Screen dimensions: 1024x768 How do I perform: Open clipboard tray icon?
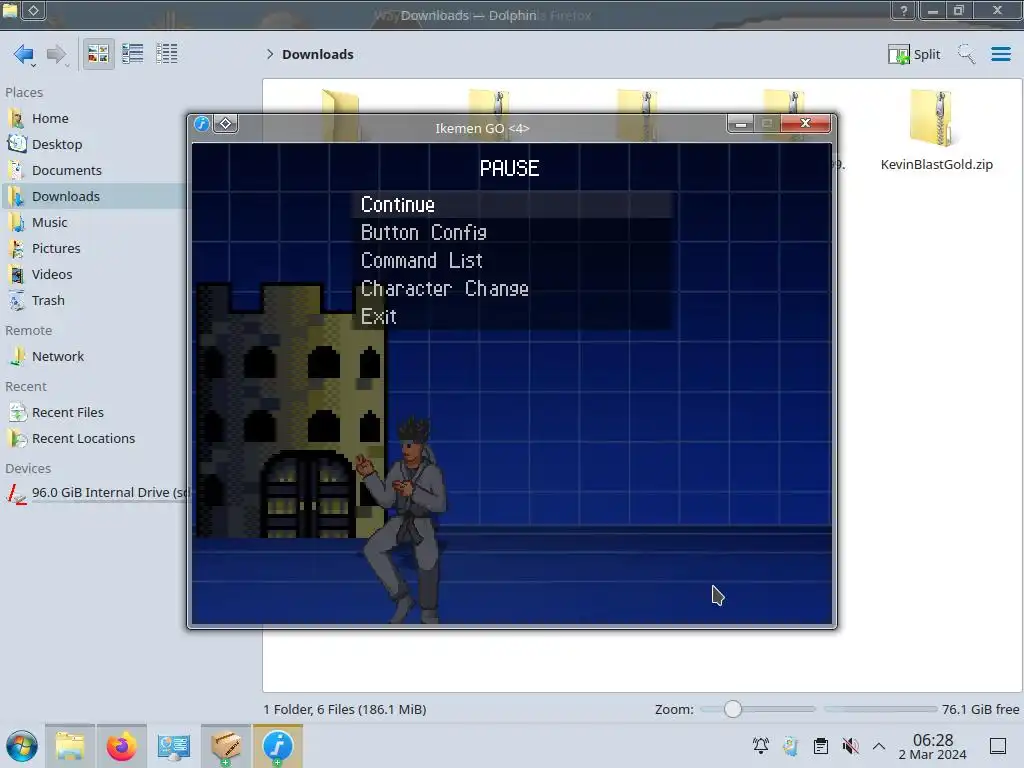pyautogui.click(x=820, y=746)
